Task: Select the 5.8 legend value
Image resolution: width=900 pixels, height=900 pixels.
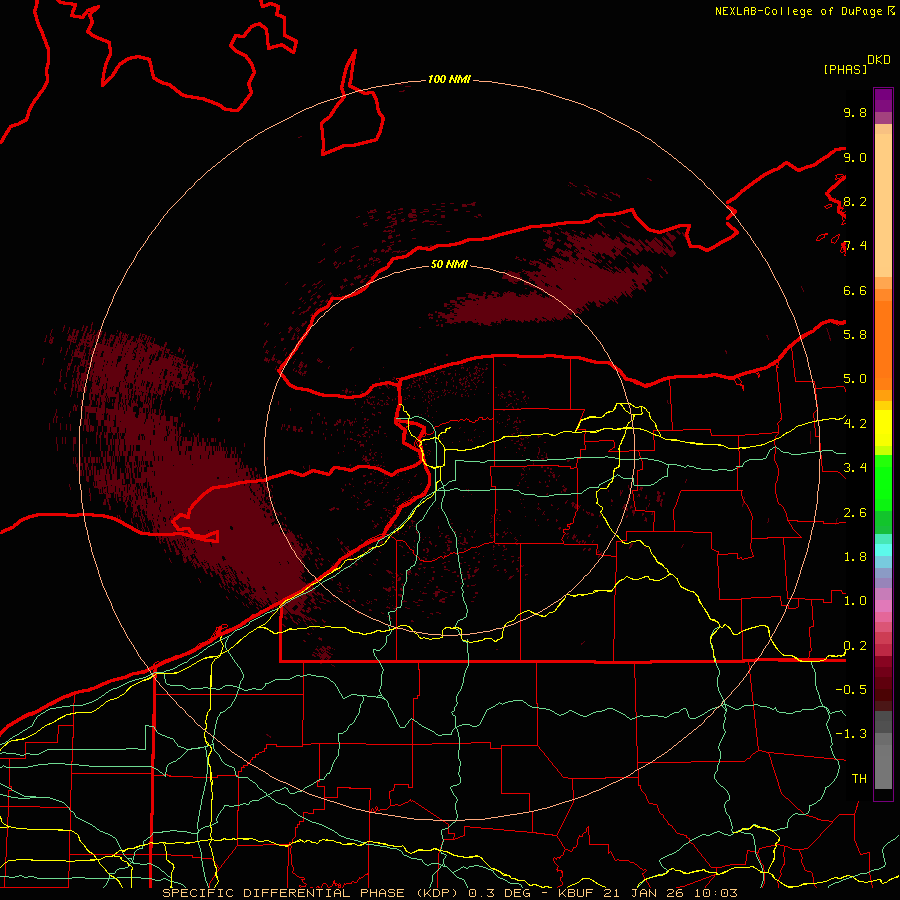Action: (x=855, y=335)
